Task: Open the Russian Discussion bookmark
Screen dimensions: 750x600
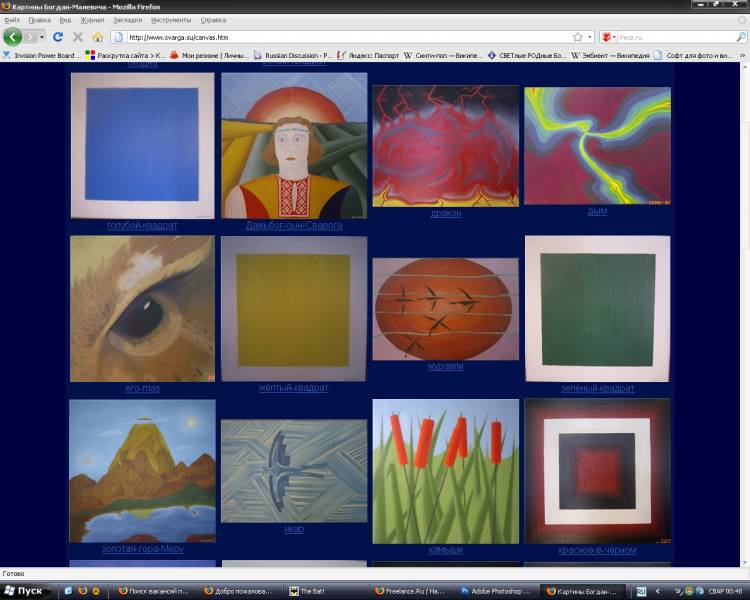Action: 292,56
